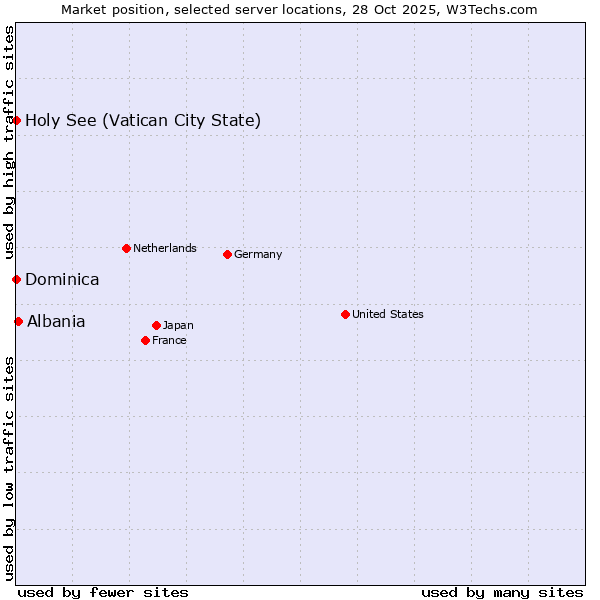Click the "Dominica" text label

click(x=62, y=280)
